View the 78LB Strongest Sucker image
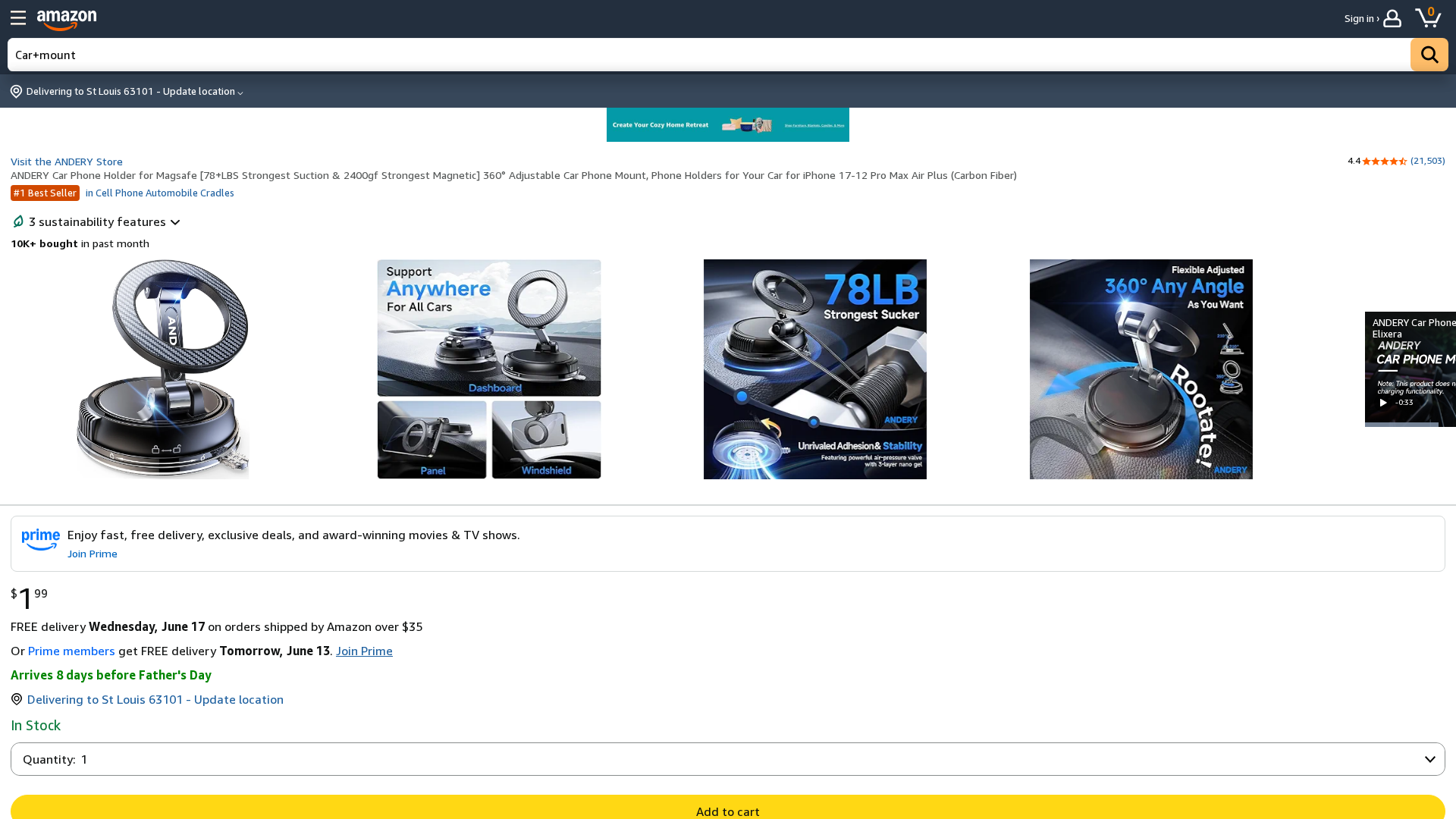Image resolution: width=1456 pixels, height=819 pixels. [x=815, y=369]
